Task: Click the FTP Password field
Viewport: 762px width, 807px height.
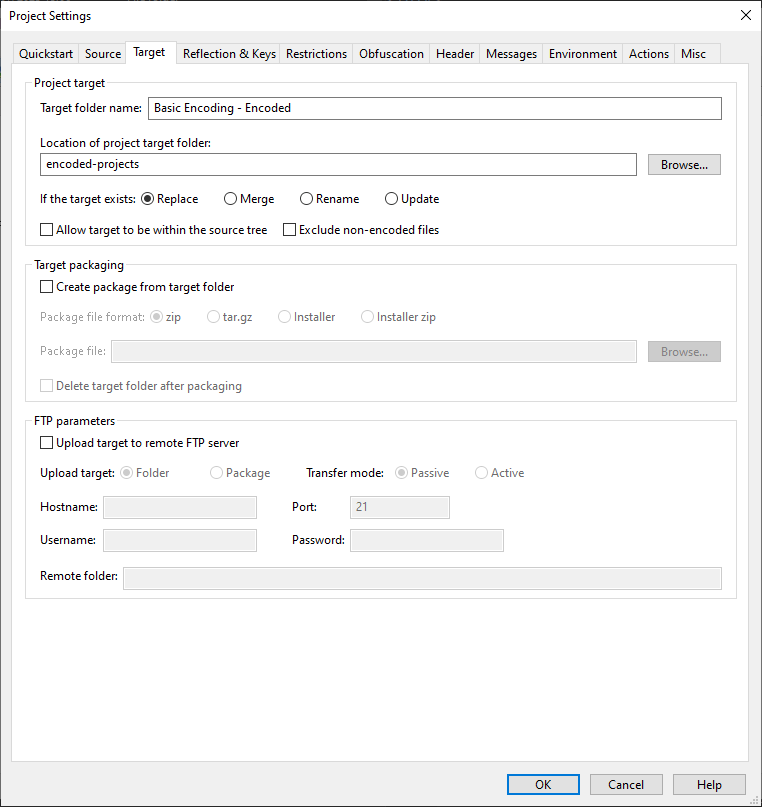Action: (x=427, y=540)
